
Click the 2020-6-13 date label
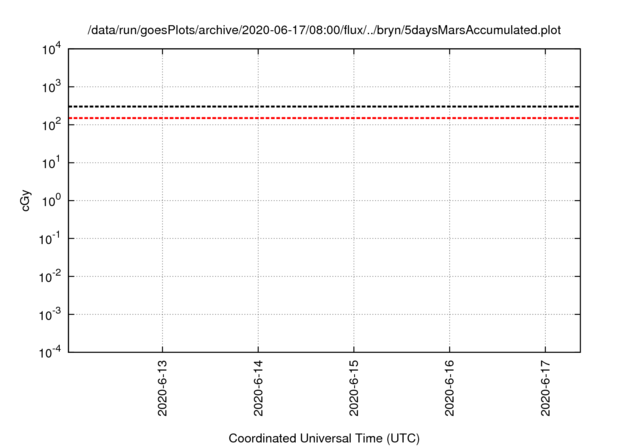[x=162, y=388]
